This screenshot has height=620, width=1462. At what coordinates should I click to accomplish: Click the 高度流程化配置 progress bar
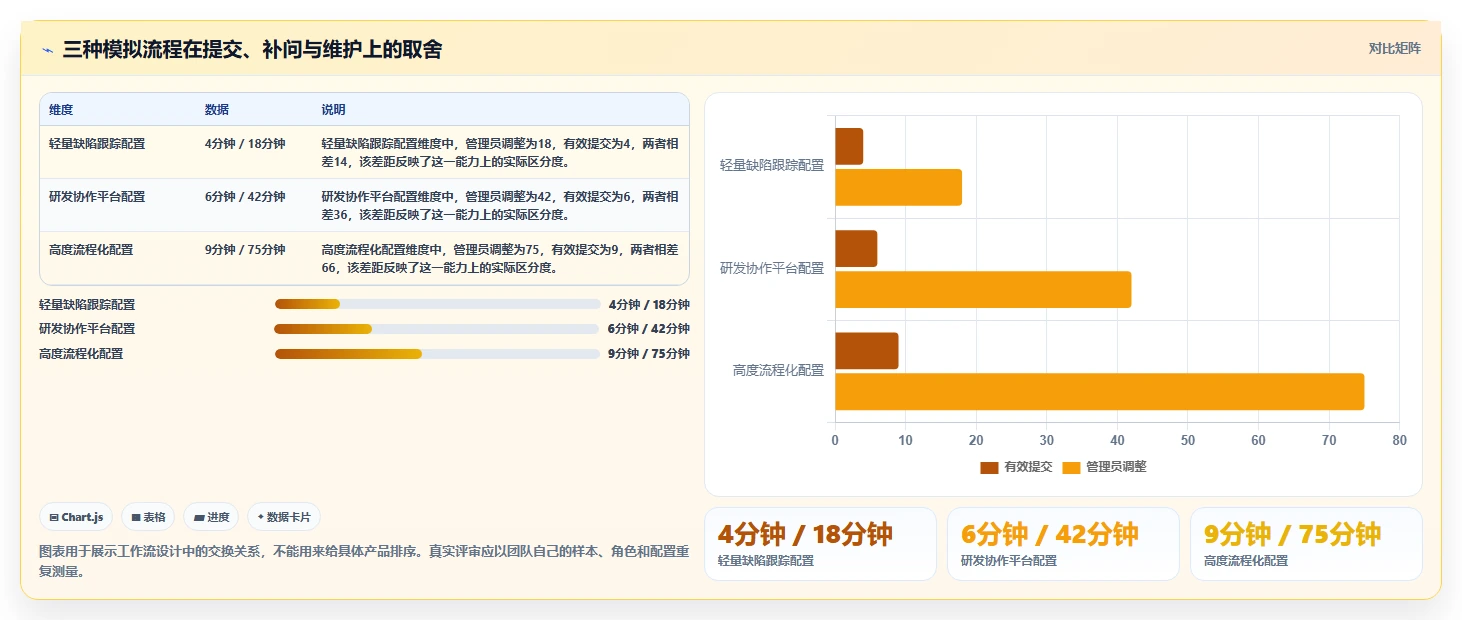point(437,354)
